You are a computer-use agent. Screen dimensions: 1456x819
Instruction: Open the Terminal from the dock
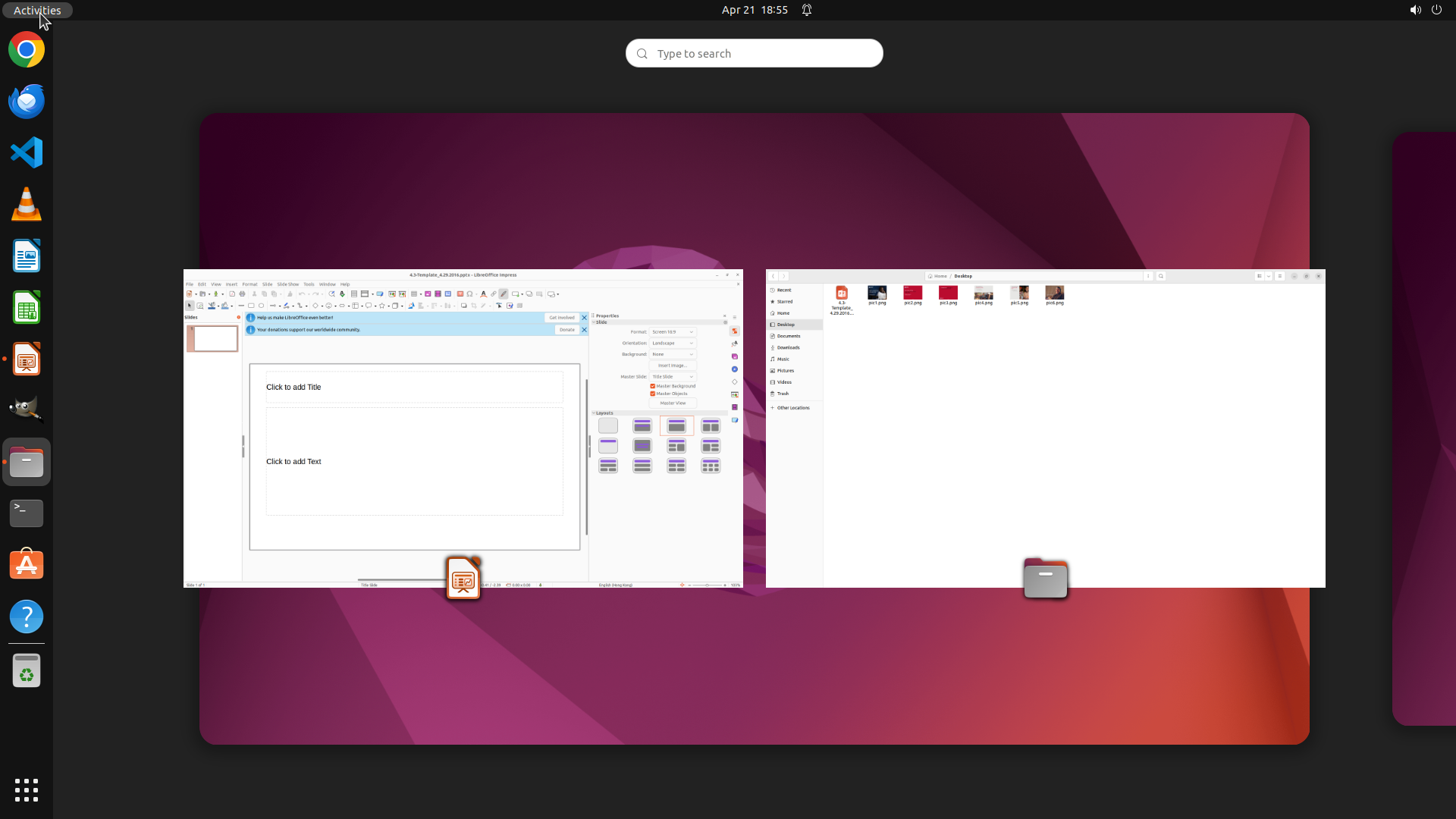click(27, 513)
